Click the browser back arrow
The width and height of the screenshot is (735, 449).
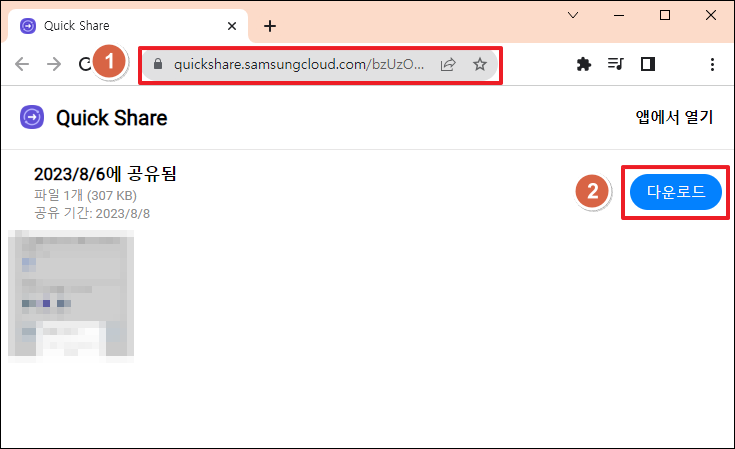tap(22, 64)
